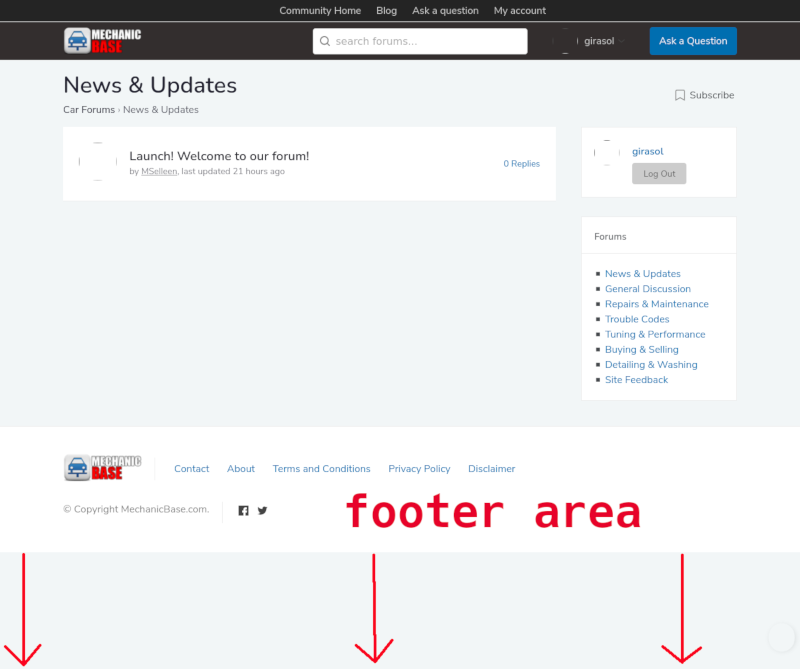Click the Subscribe link
Screen dimensions: 800x669
click(712, 95)
